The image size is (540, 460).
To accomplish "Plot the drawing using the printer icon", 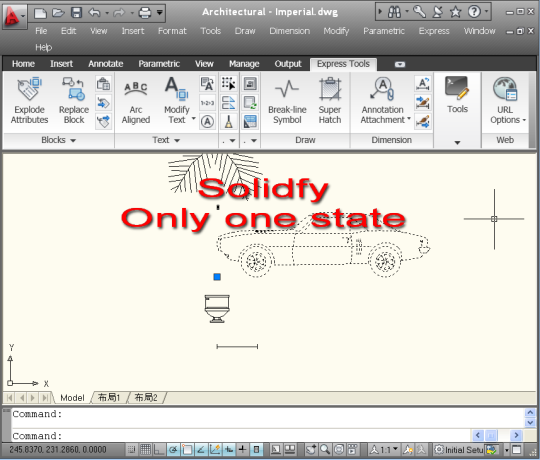I will coord(145,13).
